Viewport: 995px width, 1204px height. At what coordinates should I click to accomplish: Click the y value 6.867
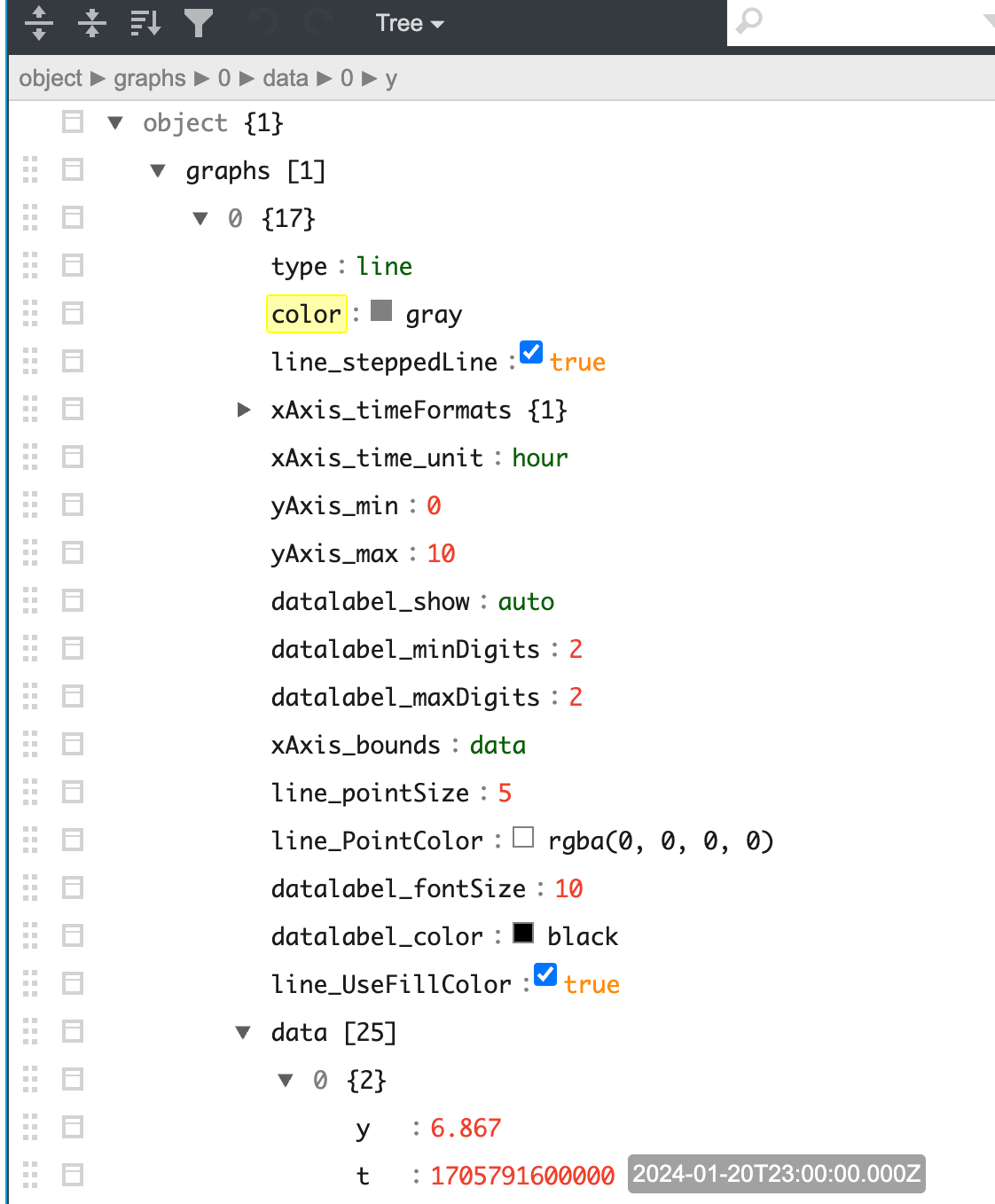point(466,1128)
